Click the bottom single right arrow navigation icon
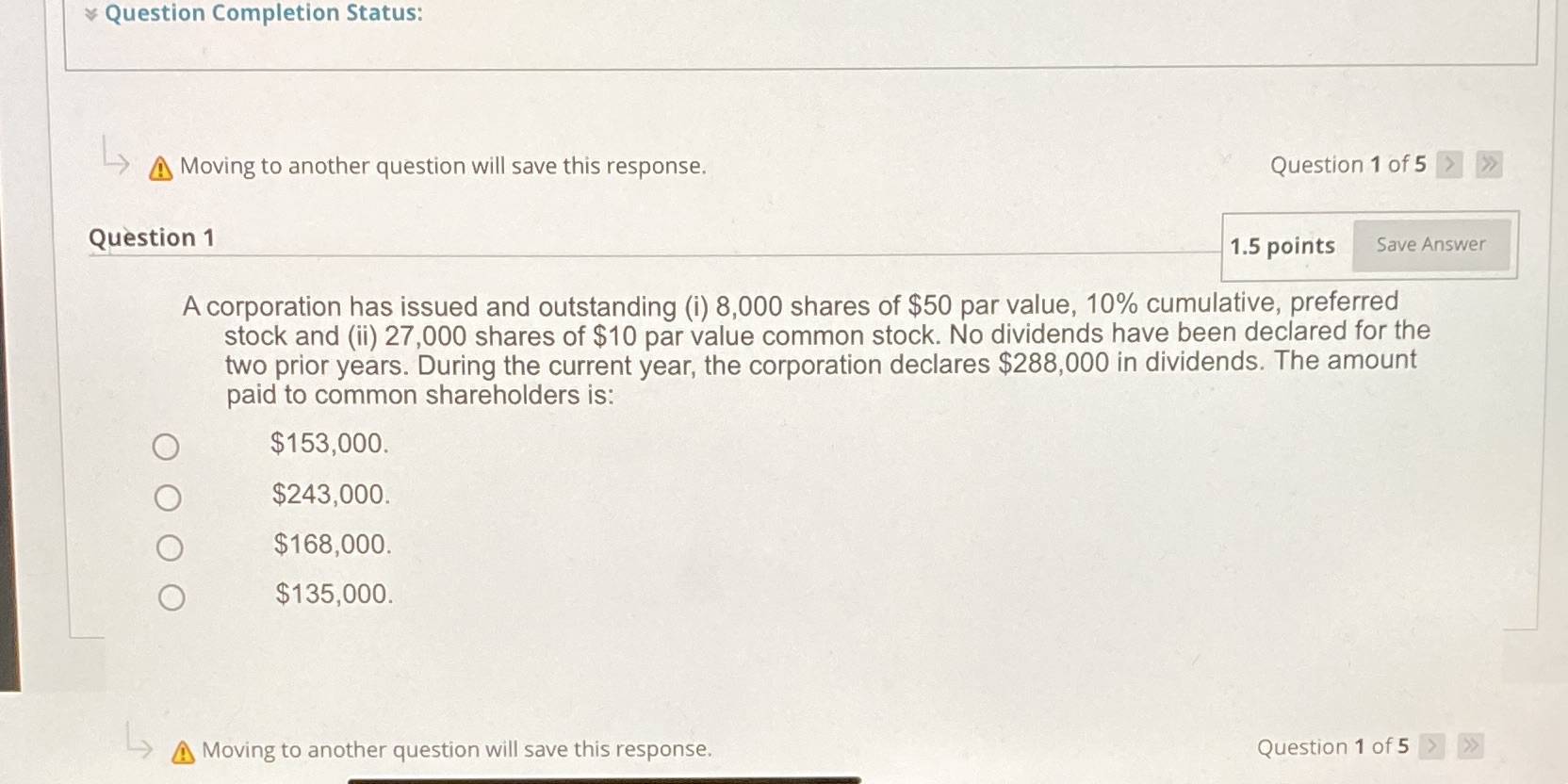 click(x=1431, y=746)
